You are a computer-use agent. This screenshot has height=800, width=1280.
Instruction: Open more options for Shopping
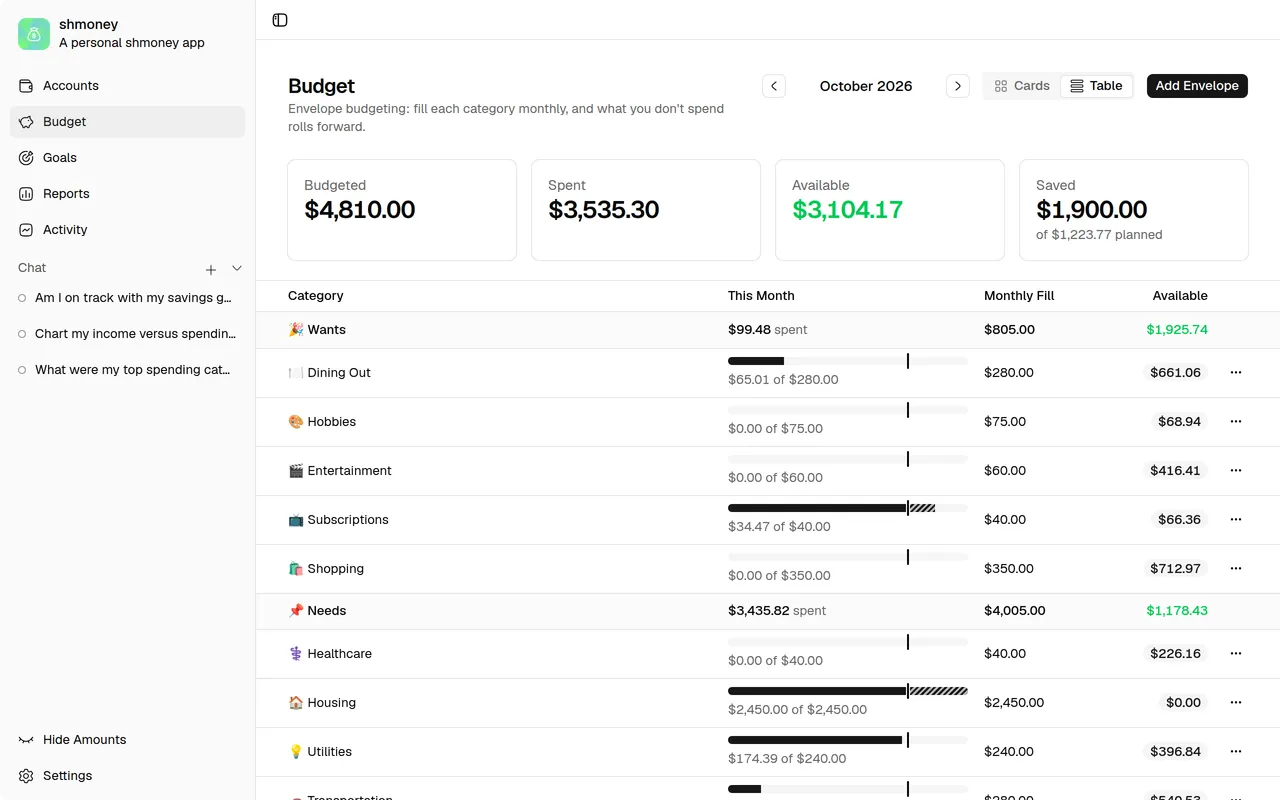[1236, 569]
